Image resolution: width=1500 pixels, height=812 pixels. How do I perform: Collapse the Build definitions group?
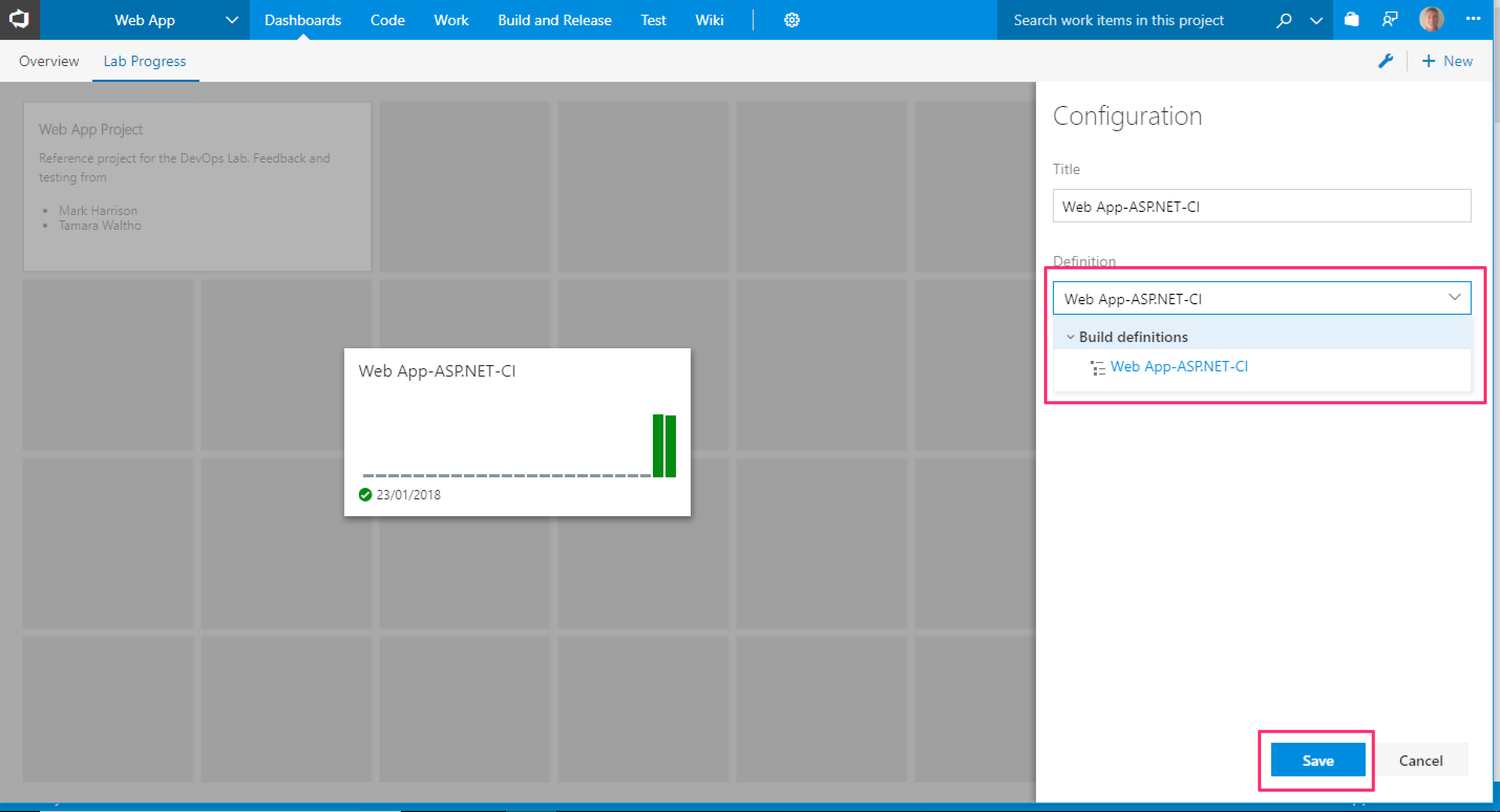1070,337
